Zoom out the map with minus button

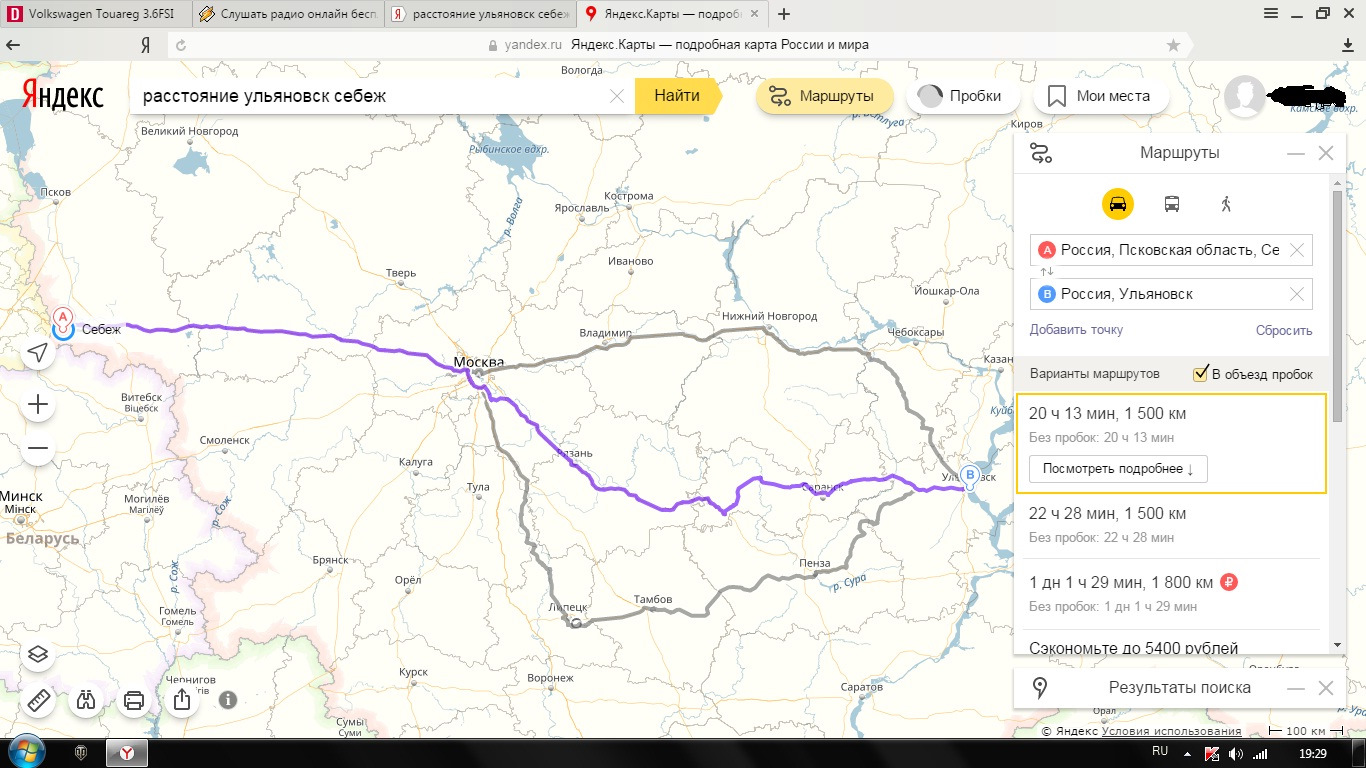pyautogui.click(x=38, y=448)
